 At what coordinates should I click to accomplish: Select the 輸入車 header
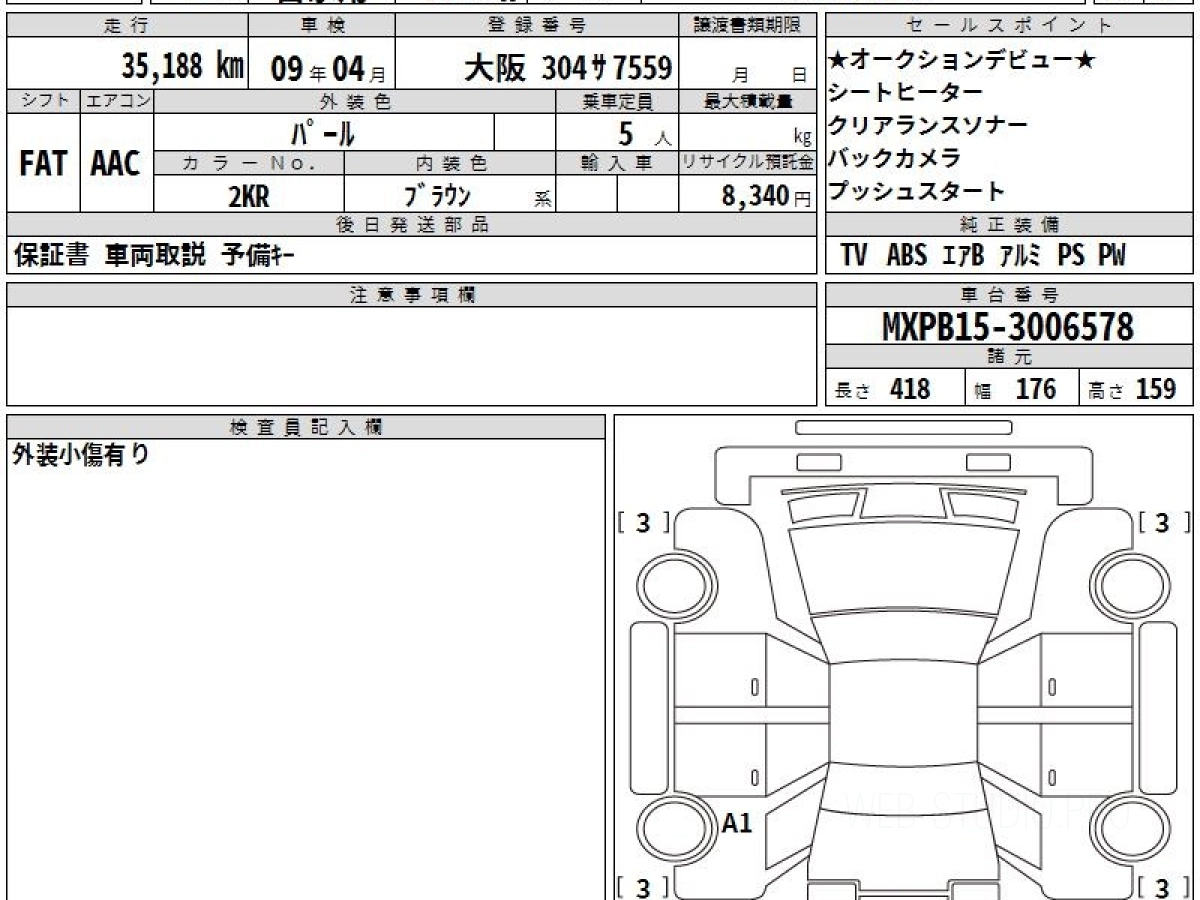tap(617, 164)
